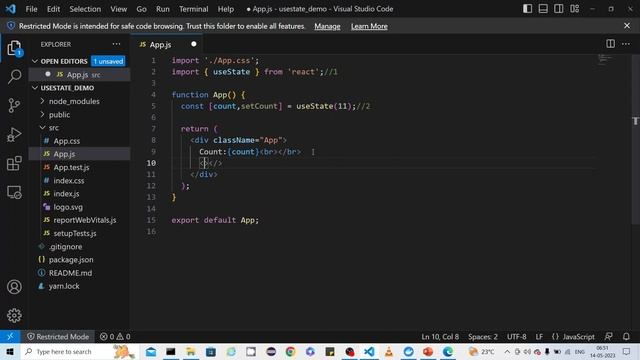Click the feedback icon in the status bar
640x360 pixels.
click(x=609, y=337)
